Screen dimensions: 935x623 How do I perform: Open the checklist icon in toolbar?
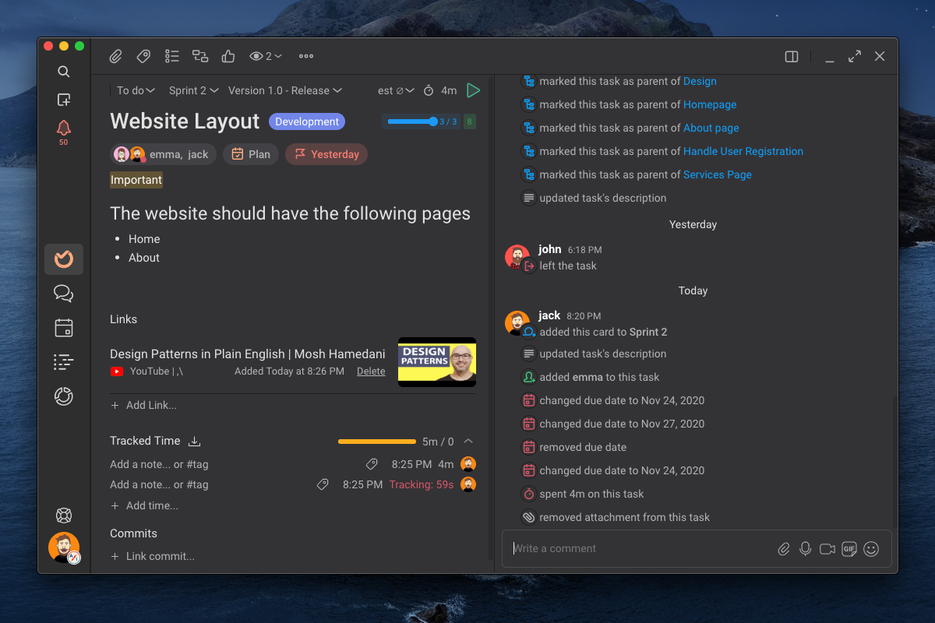point(172,57)
